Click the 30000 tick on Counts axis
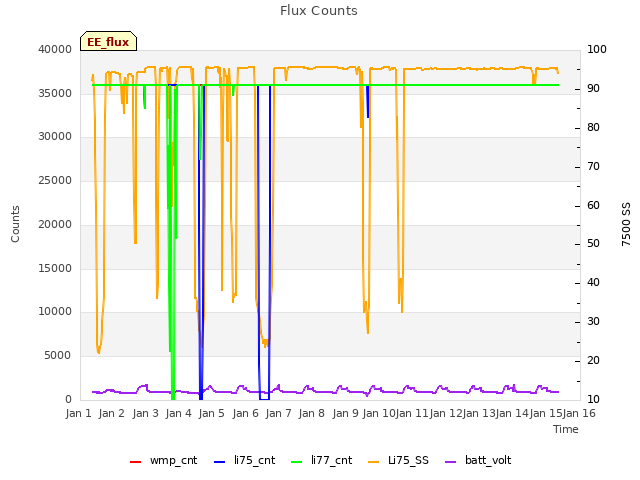Screen dimensions: 640x480 click(x=55, y=137)
